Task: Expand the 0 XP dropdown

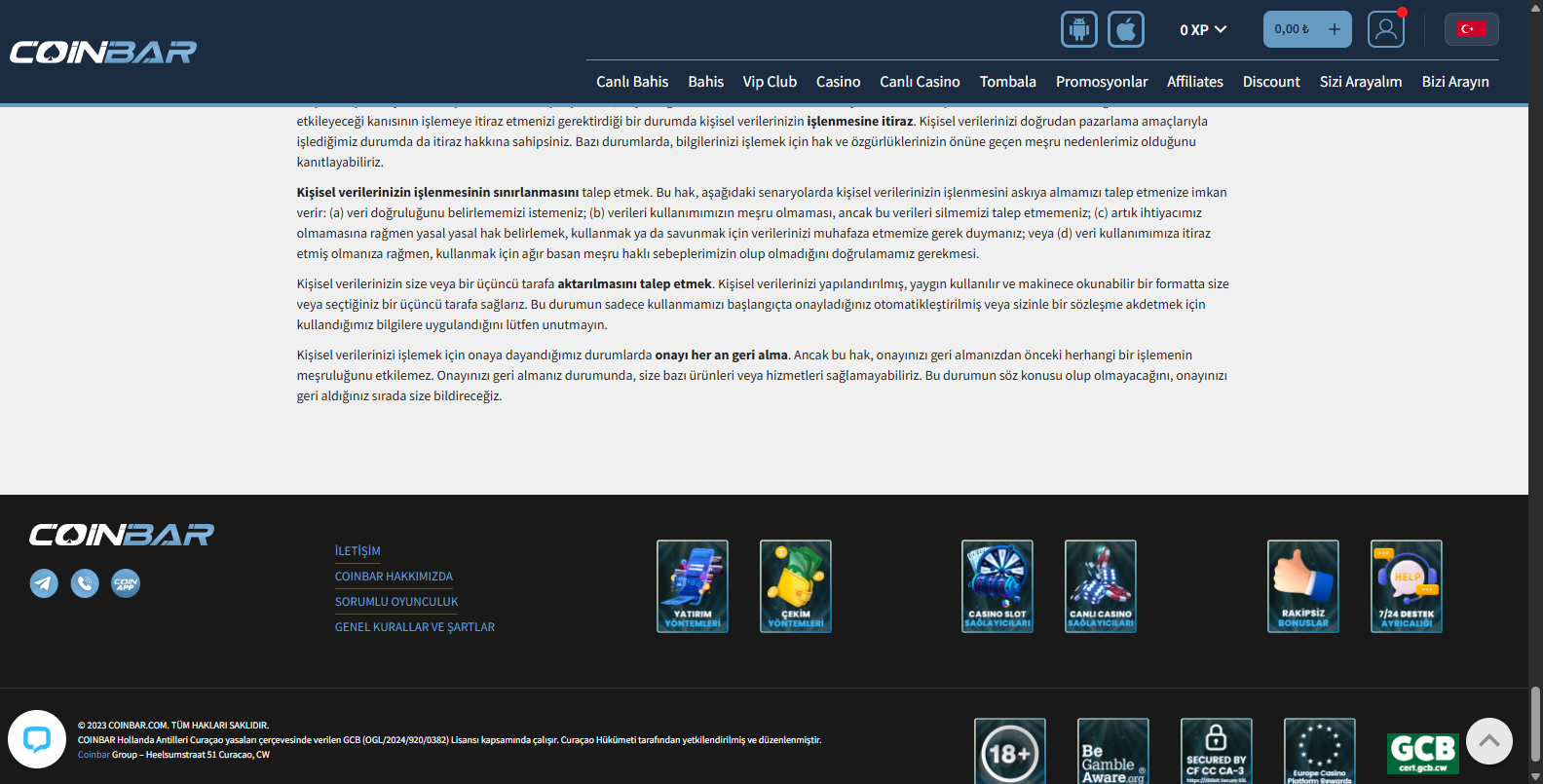Action: [1203, 30]
